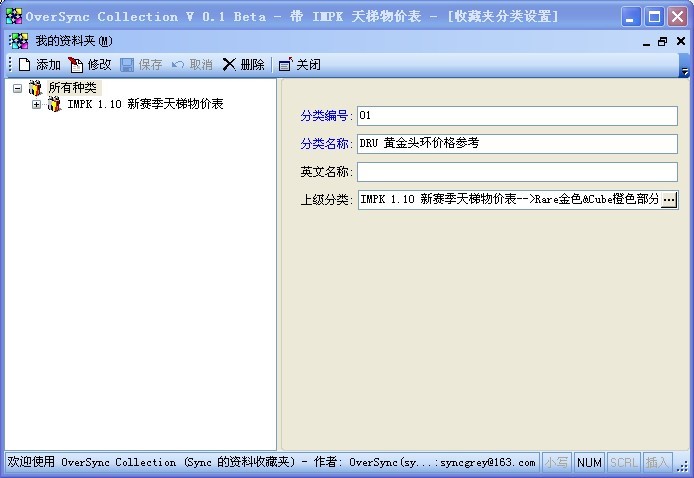Open the child window icon menu beside 我的资料夹
The width and height of the screenshot is (694, 478).
[18, 41]
